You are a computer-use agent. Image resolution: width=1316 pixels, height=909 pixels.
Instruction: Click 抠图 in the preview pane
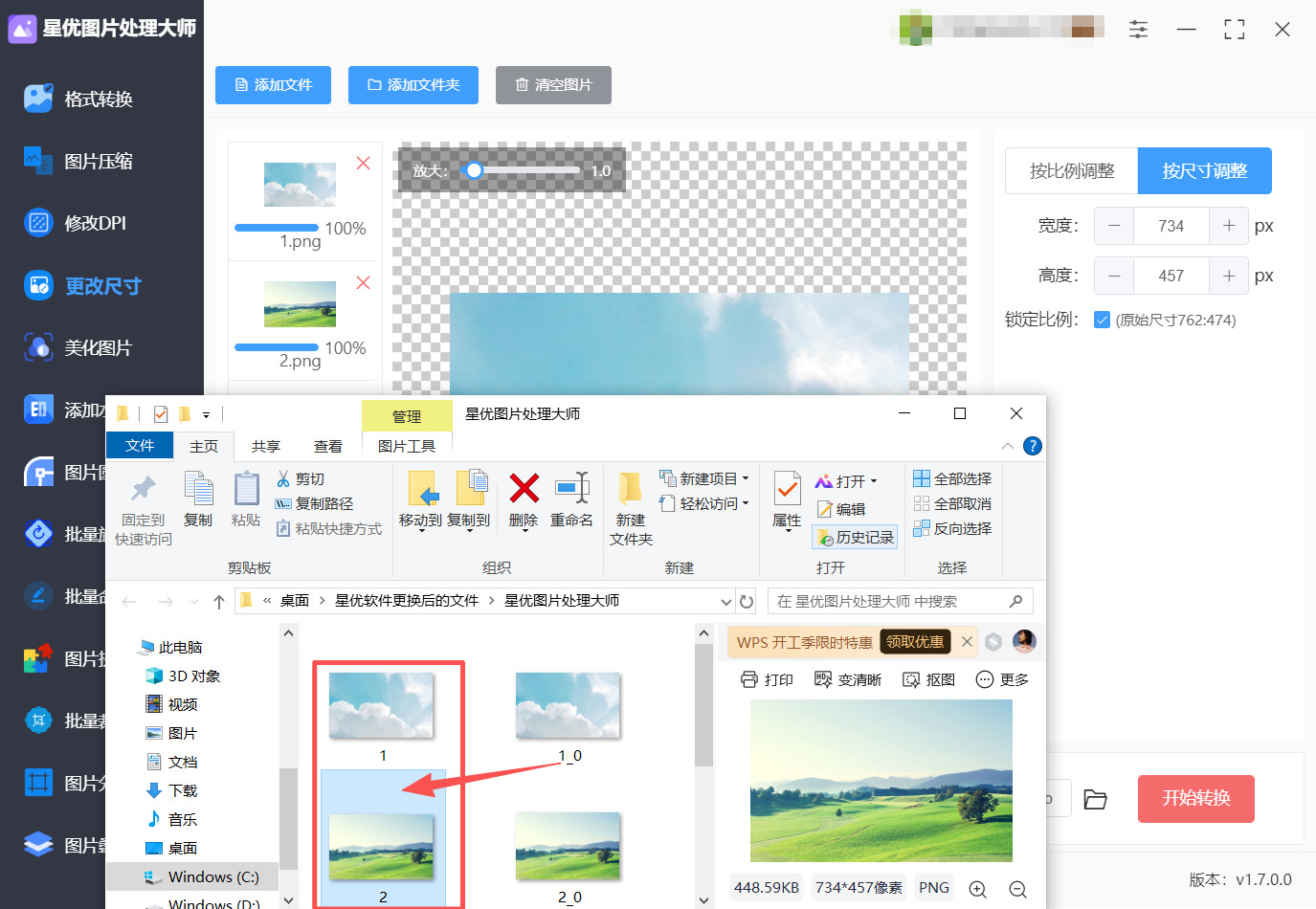[x=929, y=679]
